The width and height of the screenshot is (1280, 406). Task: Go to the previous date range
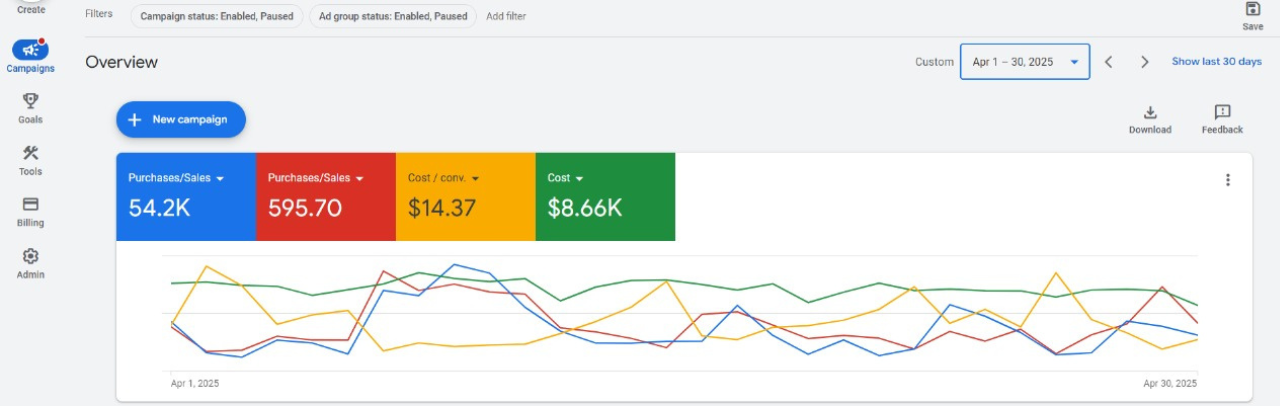click(x=1108, y=62)
